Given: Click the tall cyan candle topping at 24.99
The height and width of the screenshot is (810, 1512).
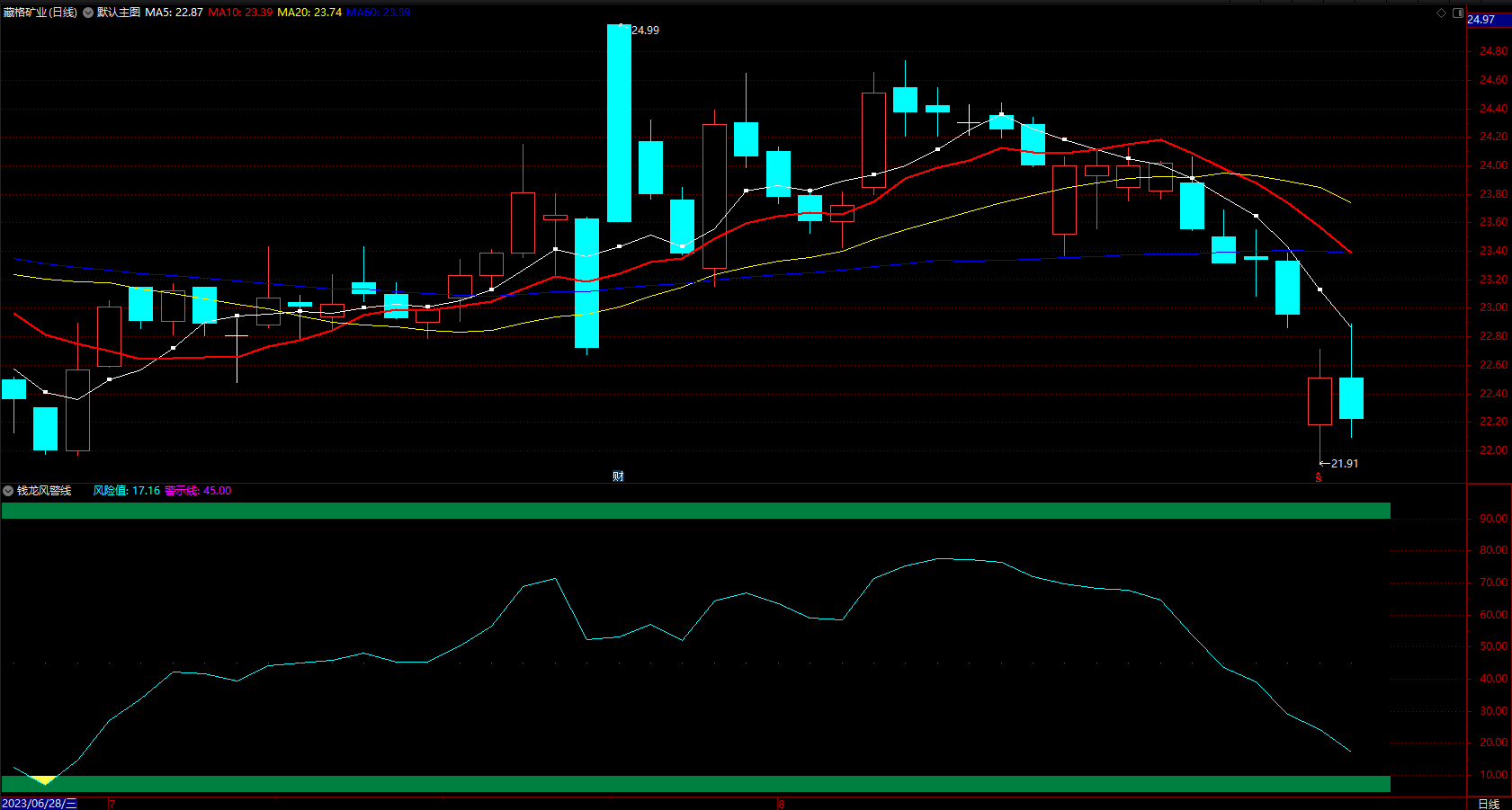Looking at the screenshot, I should point(619,123).
